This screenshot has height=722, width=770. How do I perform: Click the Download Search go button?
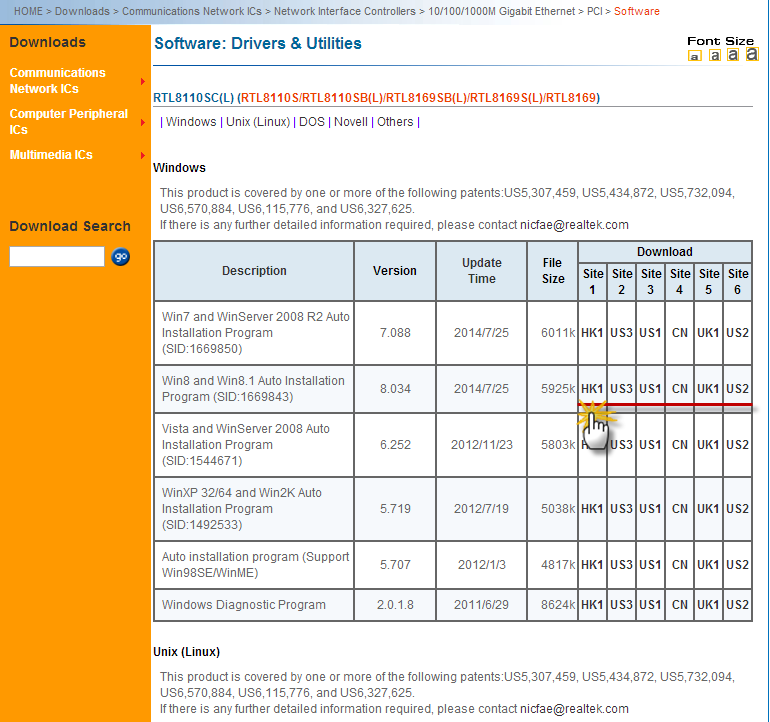pos(120,256)
